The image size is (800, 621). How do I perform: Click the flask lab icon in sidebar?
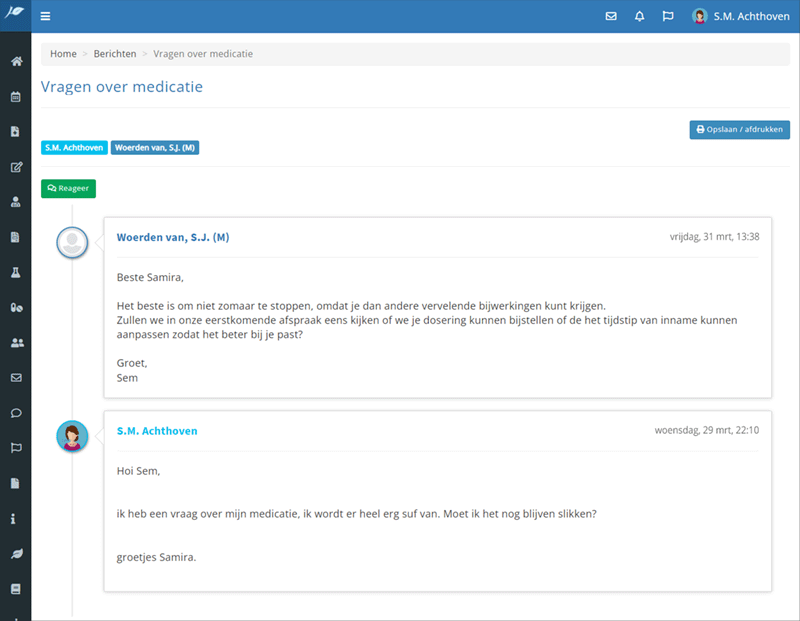click(16, 272)
